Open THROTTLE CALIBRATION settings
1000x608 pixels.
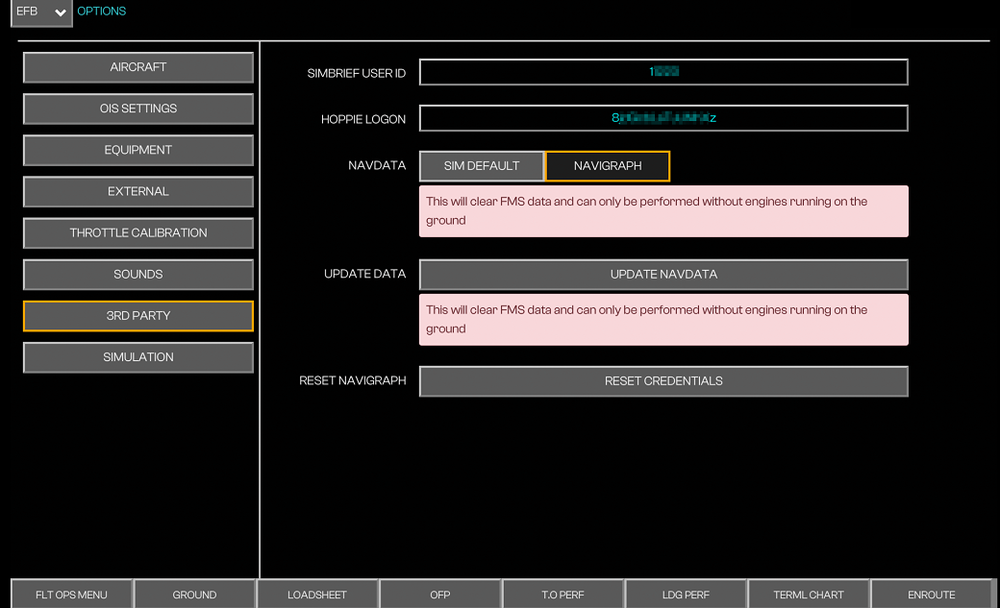(x=138, y=233)
